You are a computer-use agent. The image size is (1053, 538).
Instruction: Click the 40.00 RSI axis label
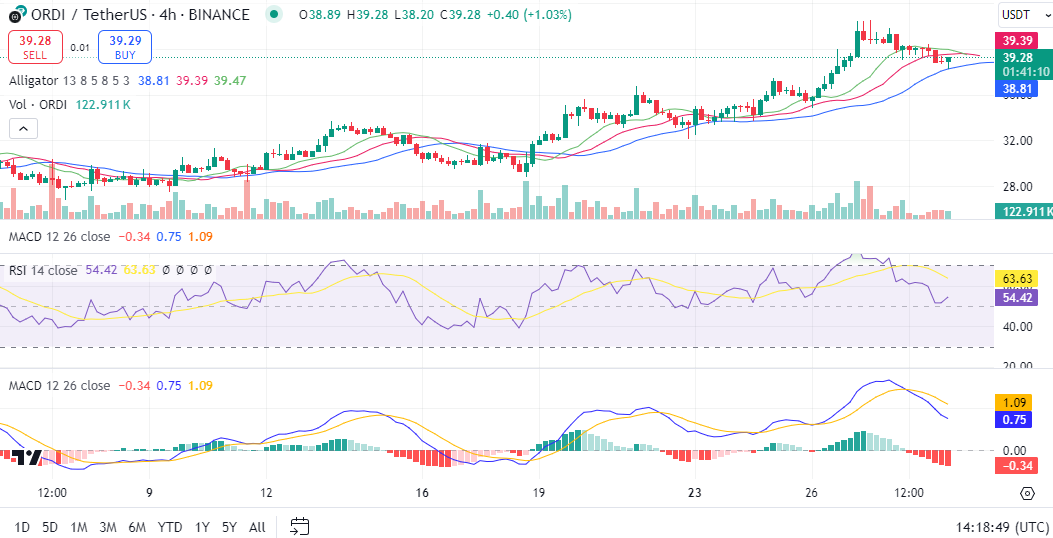click(1016, 327)
